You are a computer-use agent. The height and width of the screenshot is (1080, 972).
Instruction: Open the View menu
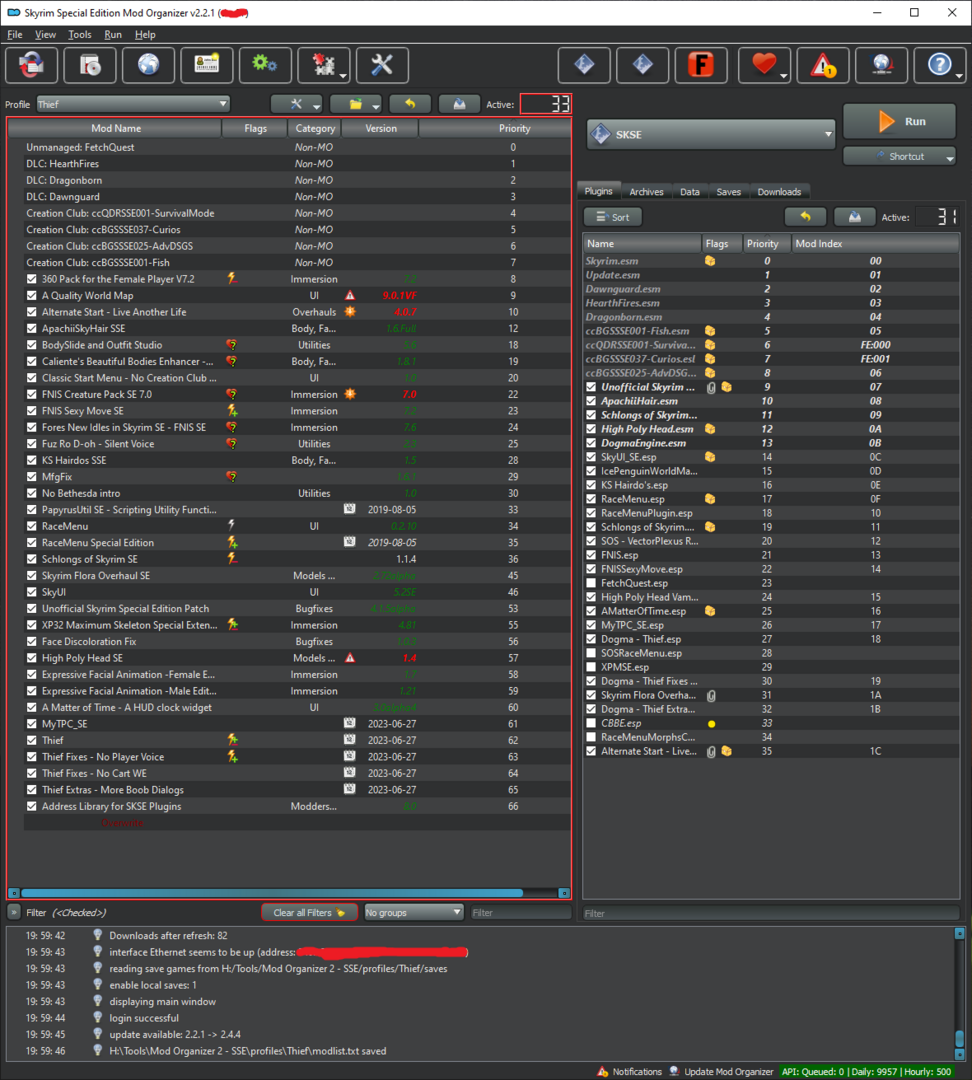(45, 34)
